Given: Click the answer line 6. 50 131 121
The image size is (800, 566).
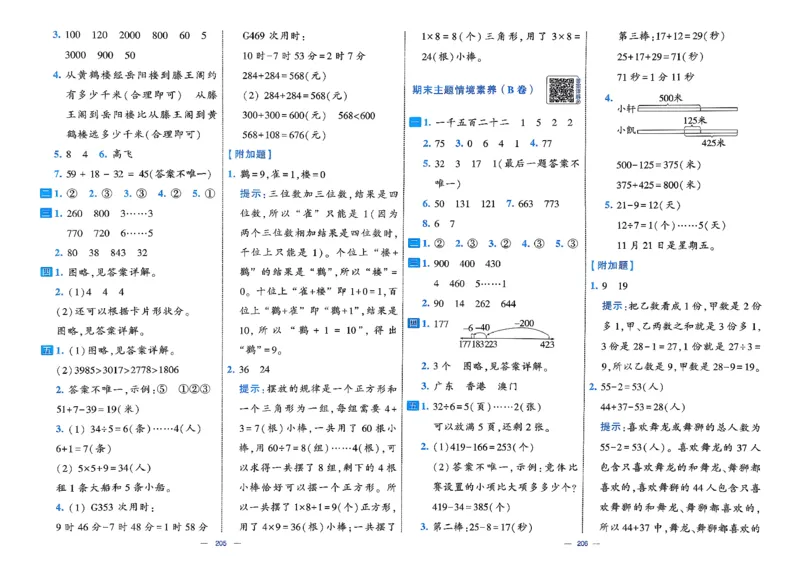Looking at the screenshot, I should (459, 204).
